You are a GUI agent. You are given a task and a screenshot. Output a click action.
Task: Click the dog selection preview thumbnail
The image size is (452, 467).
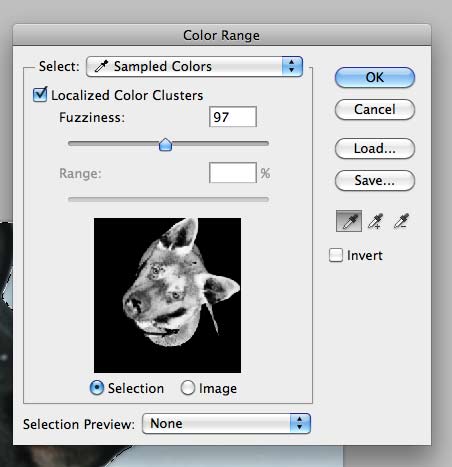pos(167,295)
